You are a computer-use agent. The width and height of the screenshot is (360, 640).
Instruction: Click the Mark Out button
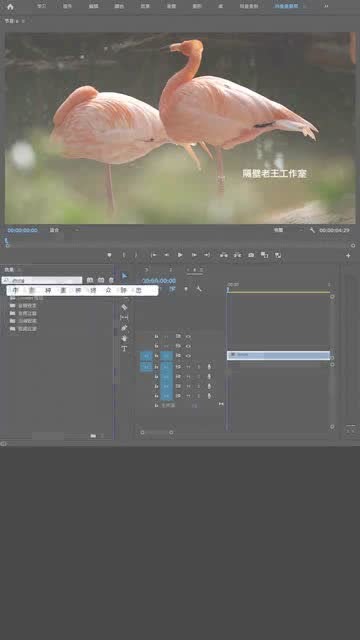tap(136, 255)
